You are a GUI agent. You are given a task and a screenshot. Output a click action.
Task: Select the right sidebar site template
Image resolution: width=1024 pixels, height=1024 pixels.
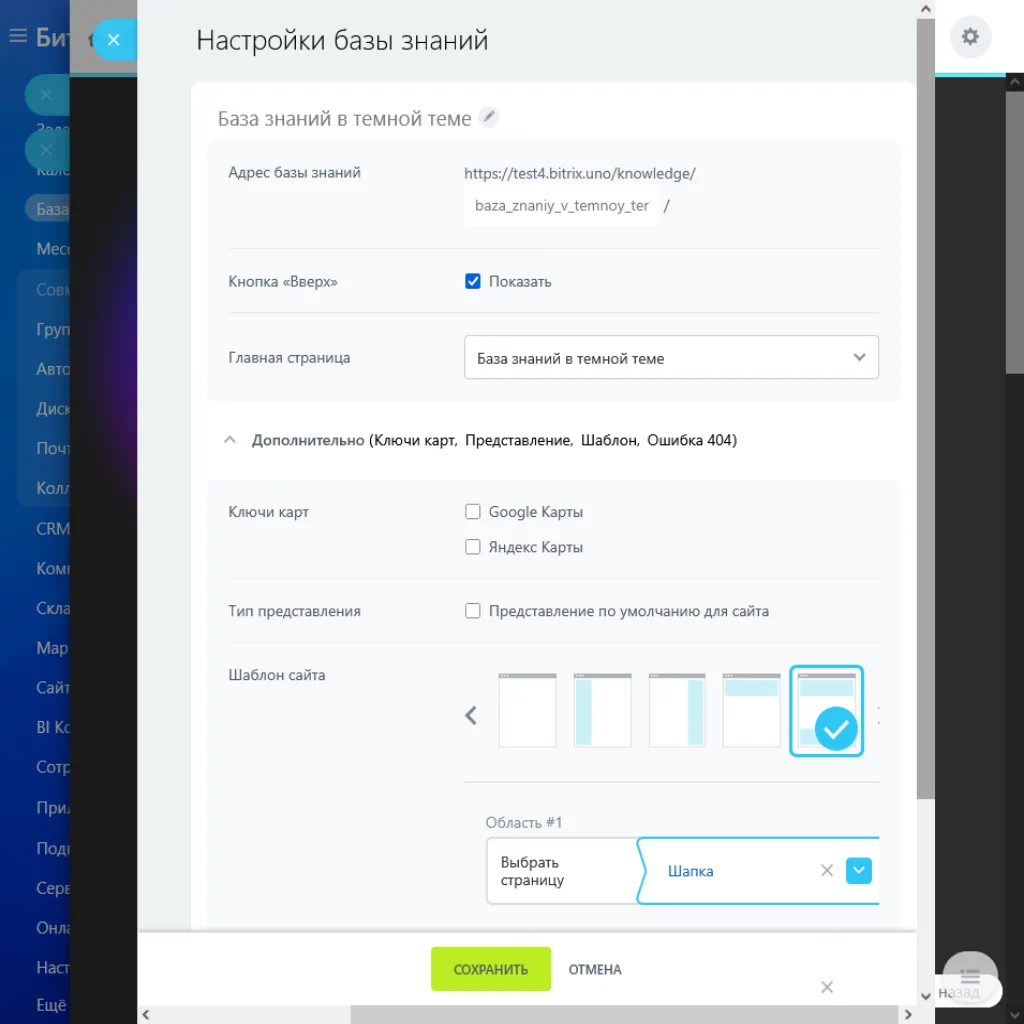[677, 711]
